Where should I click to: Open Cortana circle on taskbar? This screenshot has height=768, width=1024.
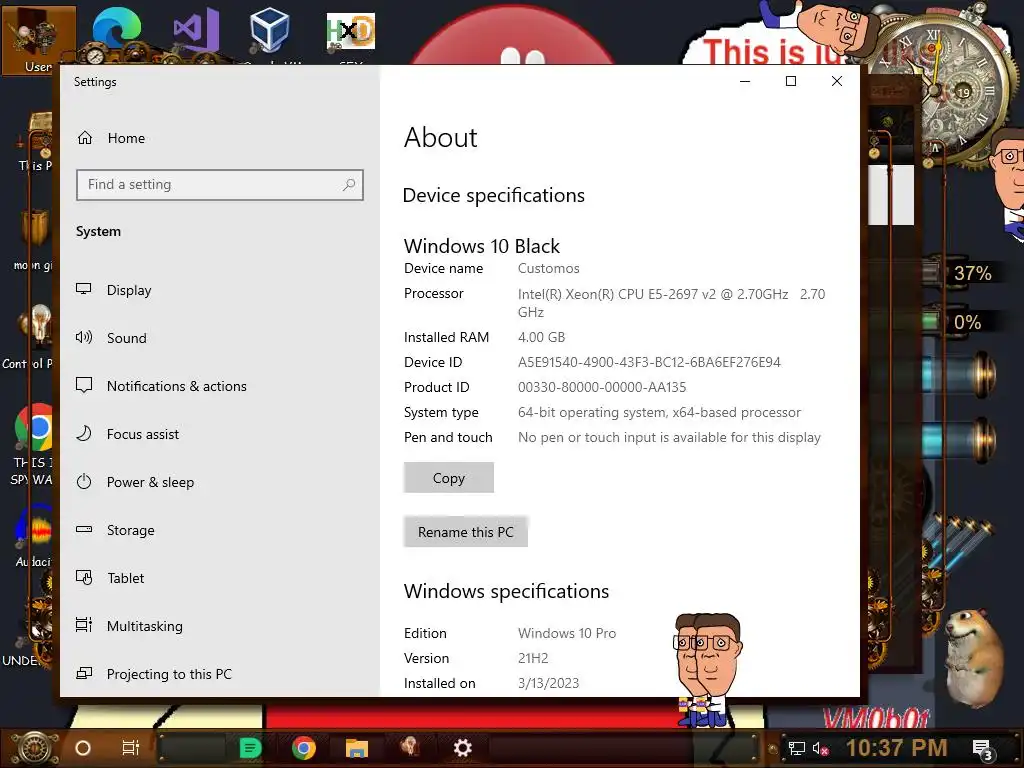[x=83, y=748]
